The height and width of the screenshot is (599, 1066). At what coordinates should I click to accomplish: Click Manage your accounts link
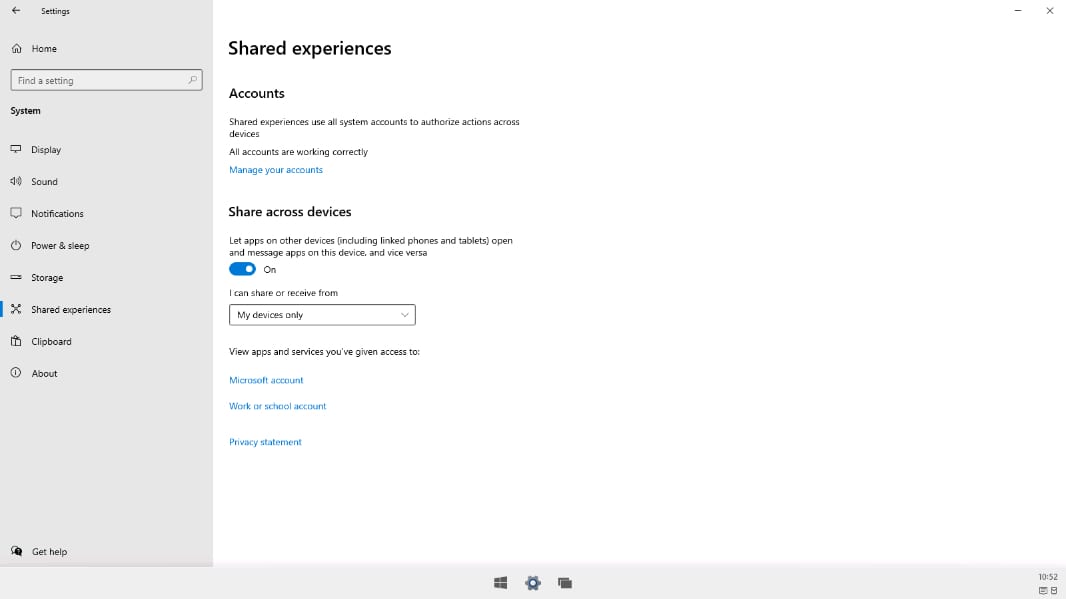coord(276,170)
